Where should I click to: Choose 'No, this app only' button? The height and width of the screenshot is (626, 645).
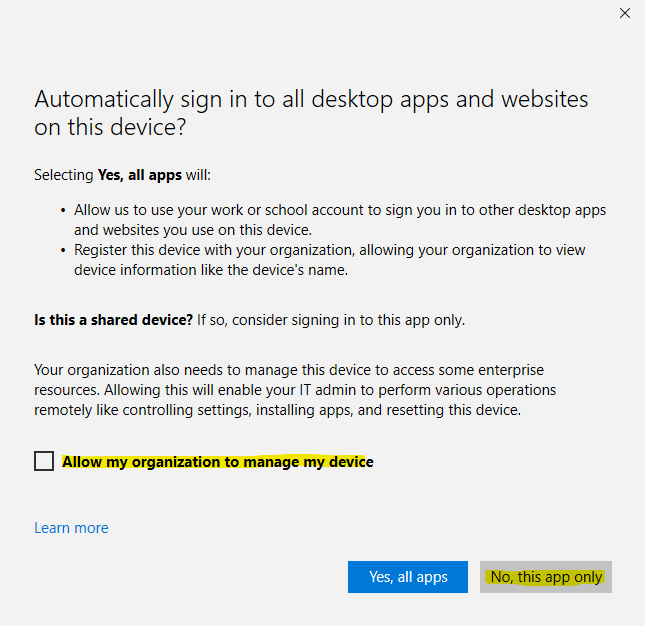tap(546, 577)
